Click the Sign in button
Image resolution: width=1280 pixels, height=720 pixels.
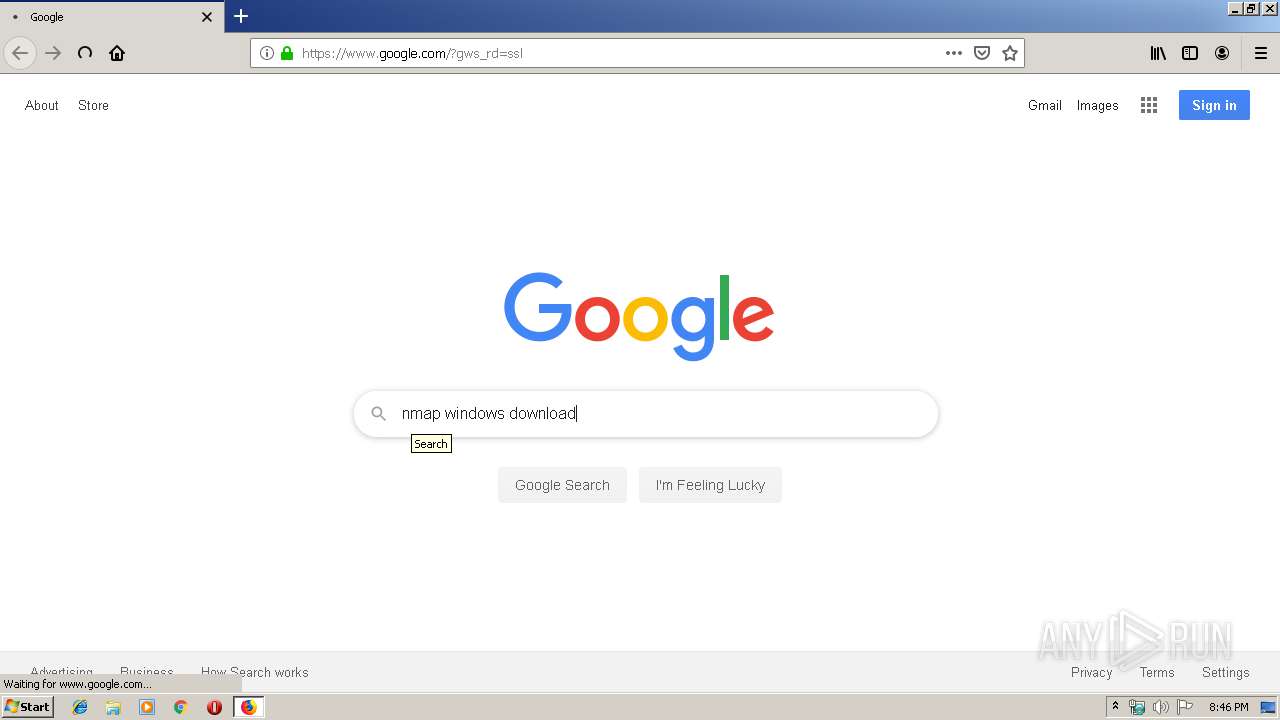(x=1214, y=105)
